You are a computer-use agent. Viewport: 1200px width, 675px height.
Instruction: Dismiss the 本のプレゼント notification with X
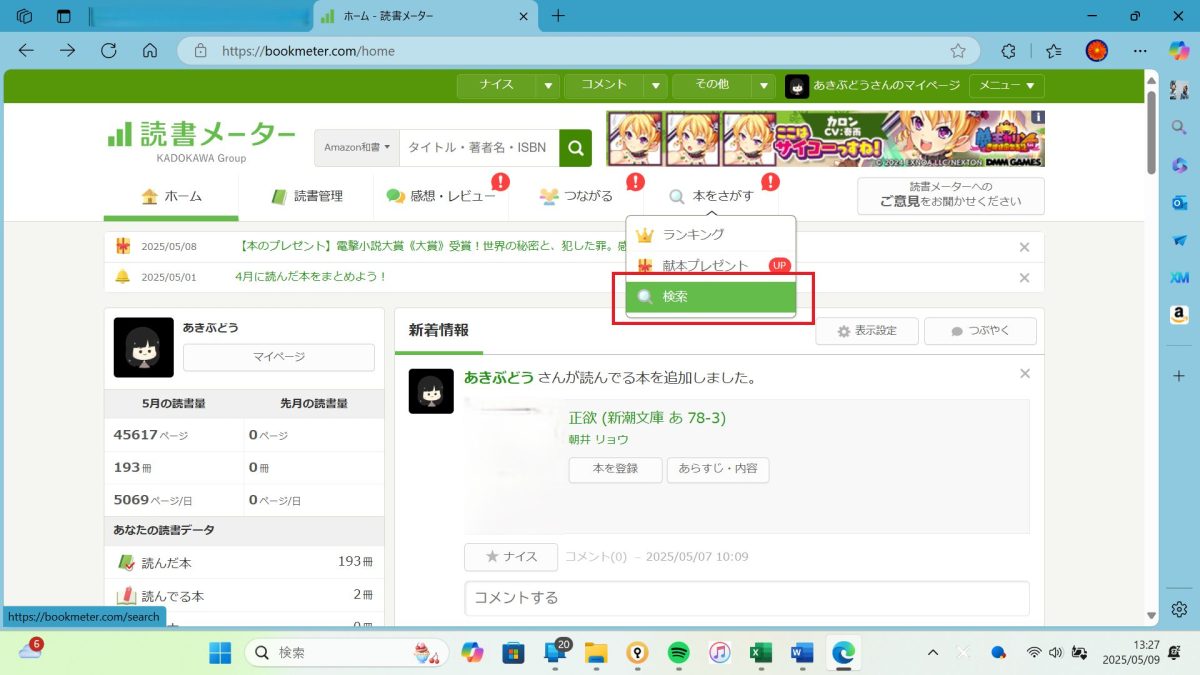click(1024, 247)
